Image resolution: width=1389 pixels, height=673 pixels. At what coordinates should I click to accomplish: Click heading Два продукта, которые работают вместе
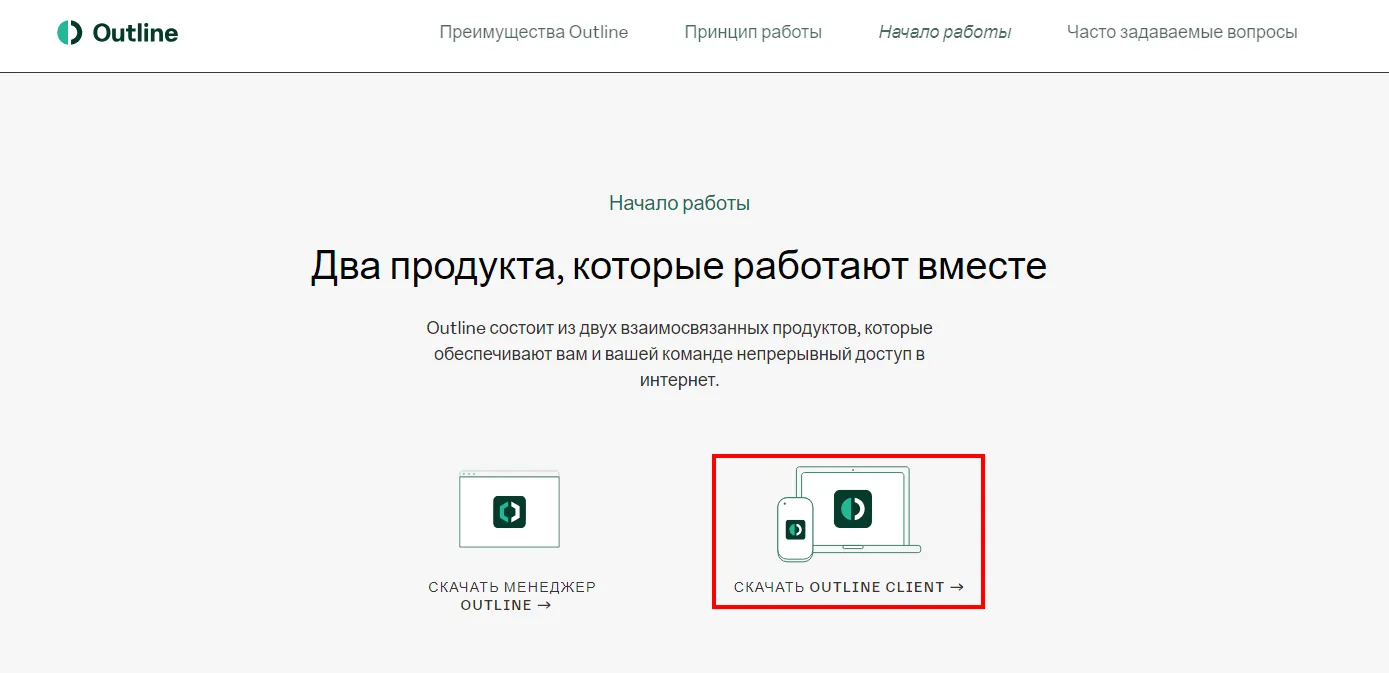pyautogui.click(x=679, y=267)
